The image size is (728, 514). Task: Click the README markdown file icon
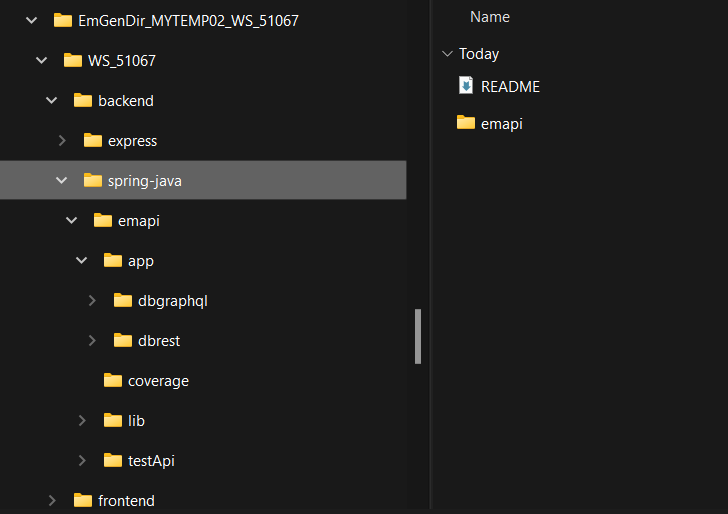point(466,85)
